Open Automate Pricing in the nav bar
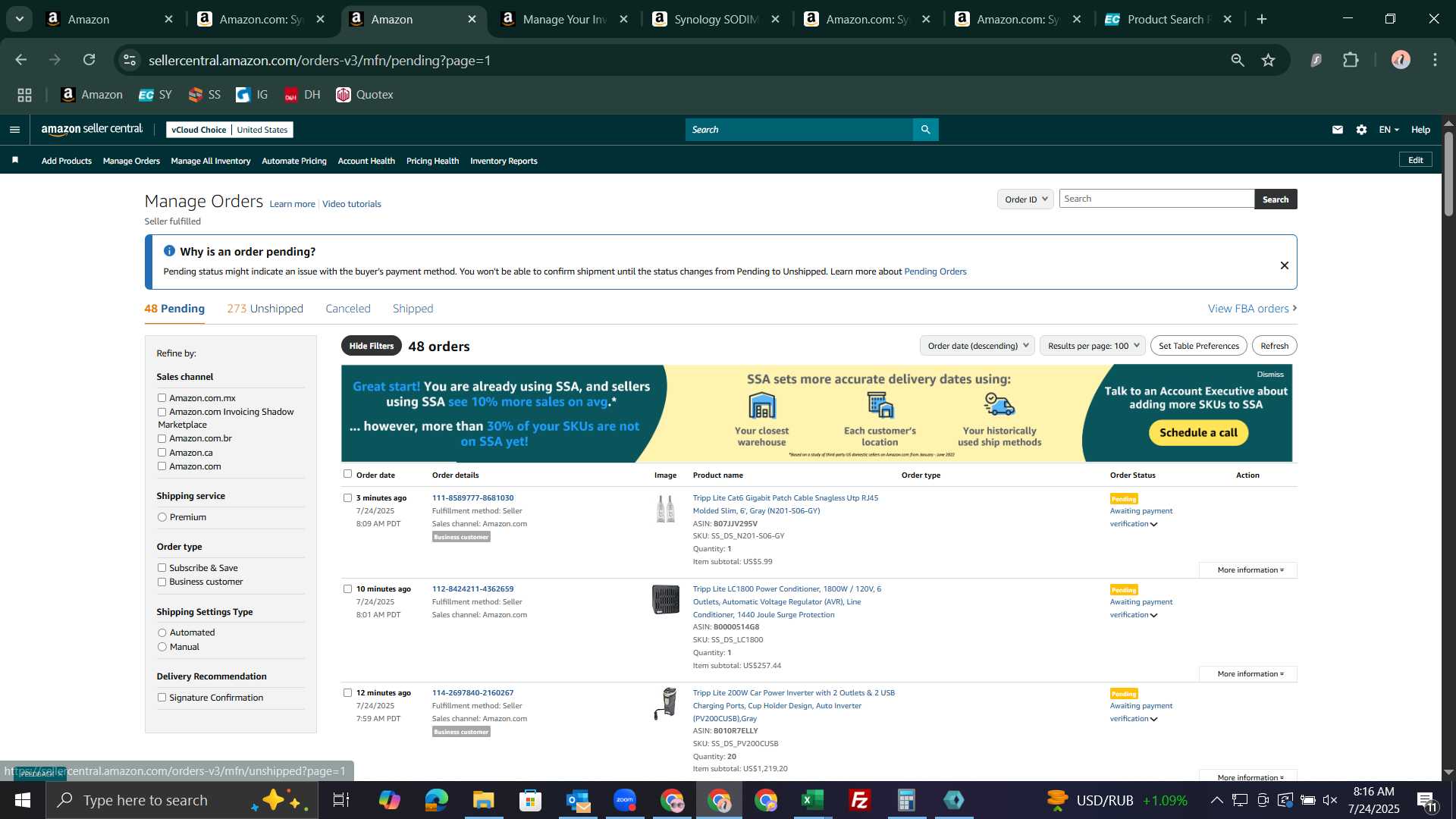 point(294,161)
